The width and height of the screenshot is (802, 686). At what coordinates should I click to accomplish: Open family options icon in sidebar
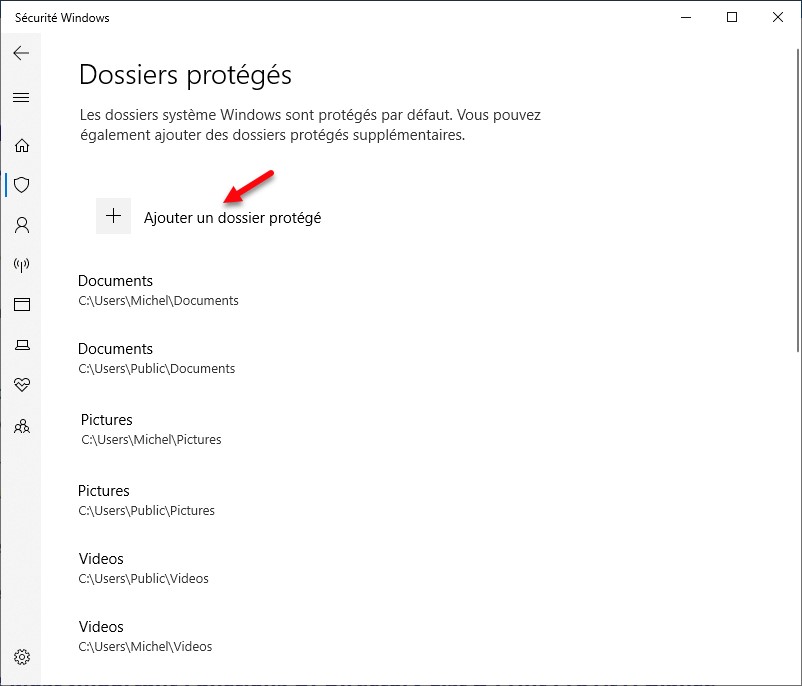[21, 426]
